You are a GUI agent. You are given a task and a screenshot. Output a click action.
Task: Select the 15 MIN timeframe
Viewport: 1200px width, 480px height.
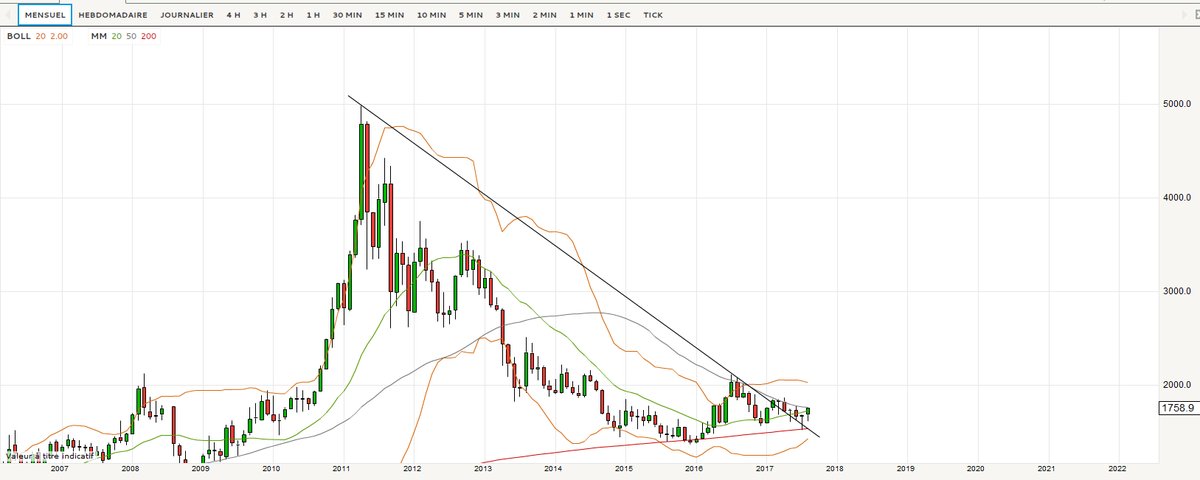pos(390,16)
